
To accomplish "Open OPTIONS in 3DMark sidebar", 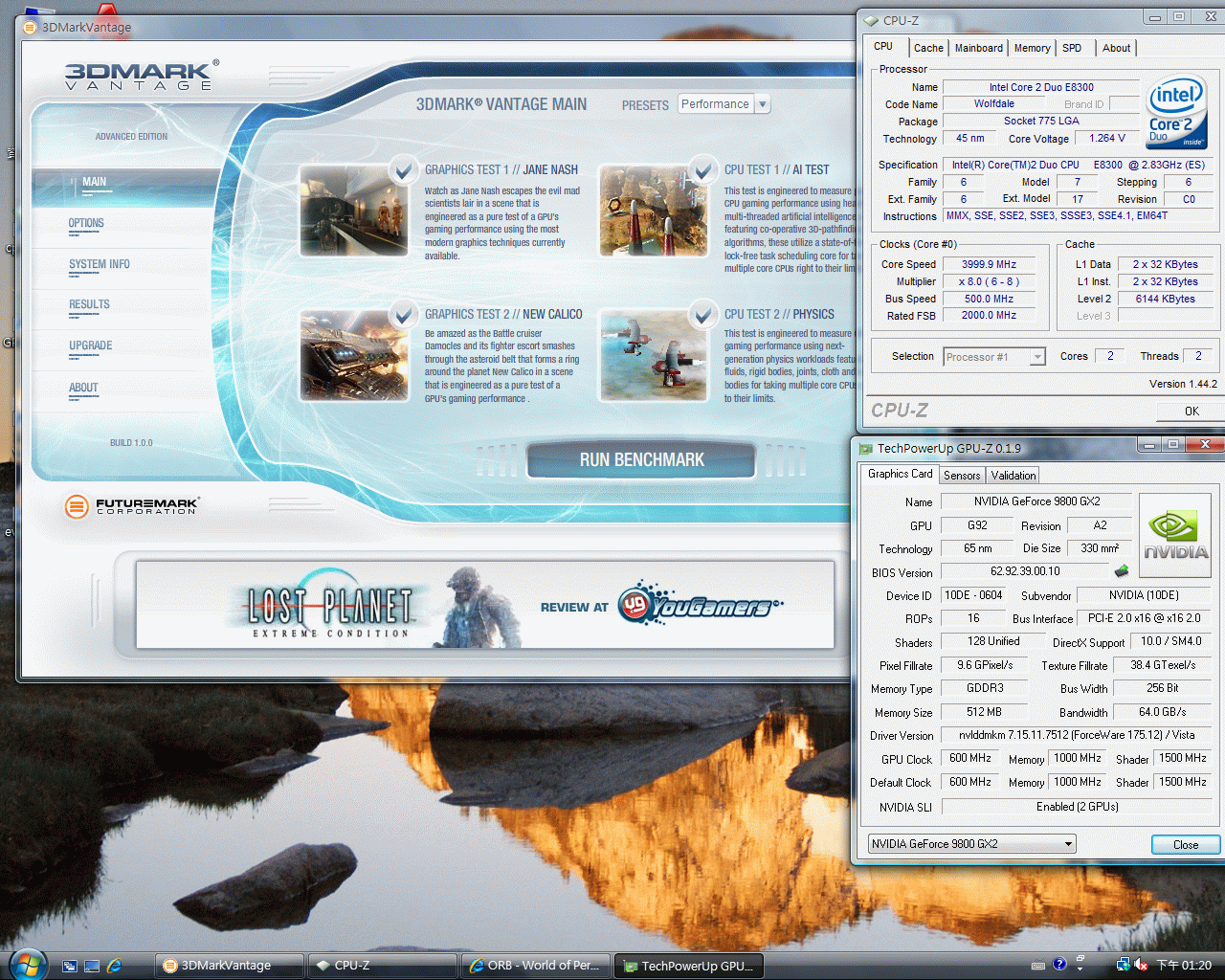I will coord(86,223).
